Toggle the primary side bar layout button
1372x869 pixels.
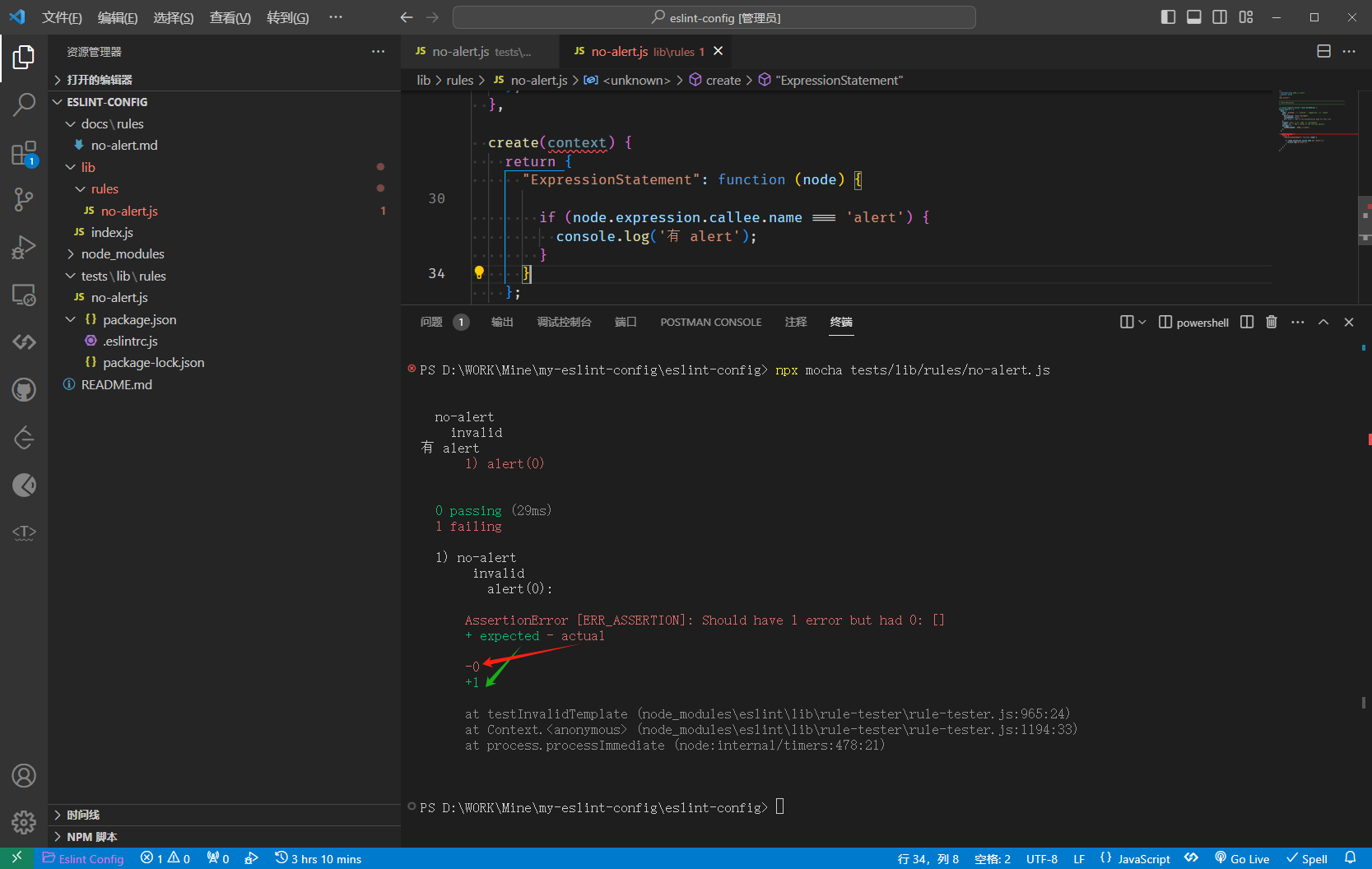click(x=1168, y=17)
